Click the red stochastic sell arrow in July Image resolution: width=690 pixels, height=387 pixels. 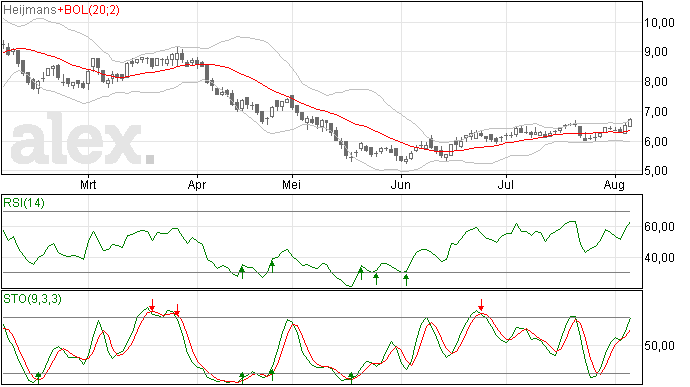[x=481, y=305]
